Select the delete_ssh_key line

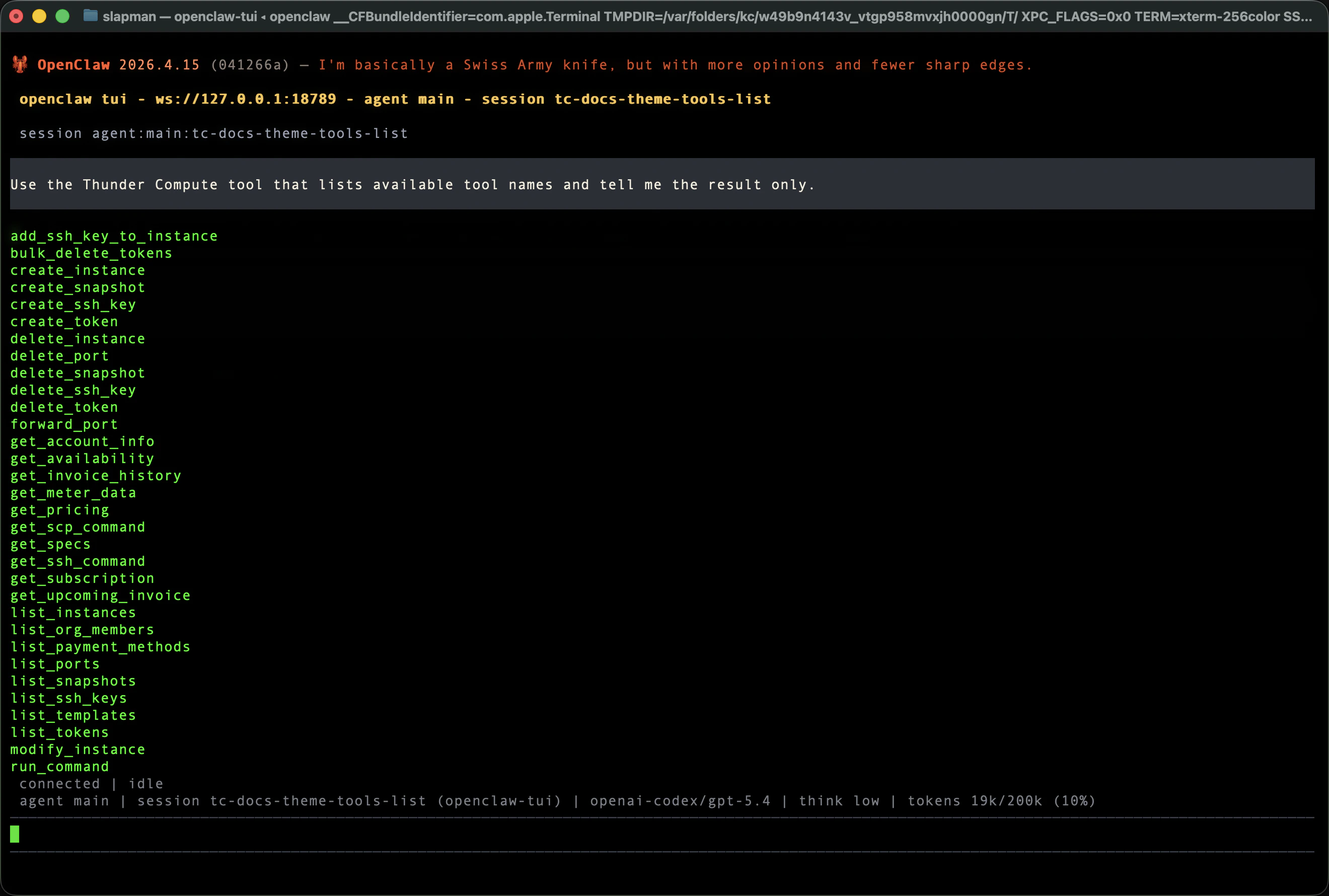(73, 390)
